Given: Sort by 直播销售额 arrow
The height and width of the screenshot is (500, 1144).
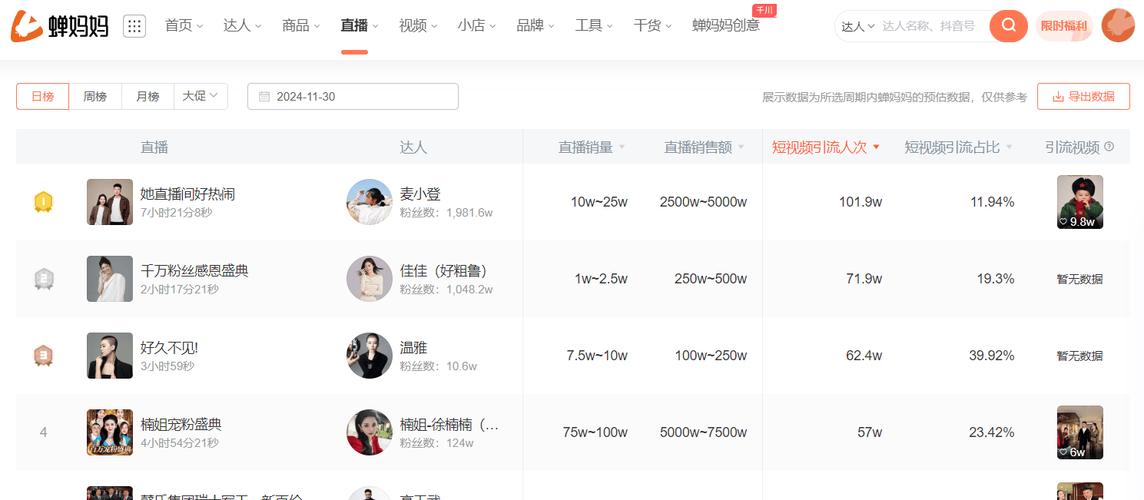Looking at the screenshot, I should [741, 147].
